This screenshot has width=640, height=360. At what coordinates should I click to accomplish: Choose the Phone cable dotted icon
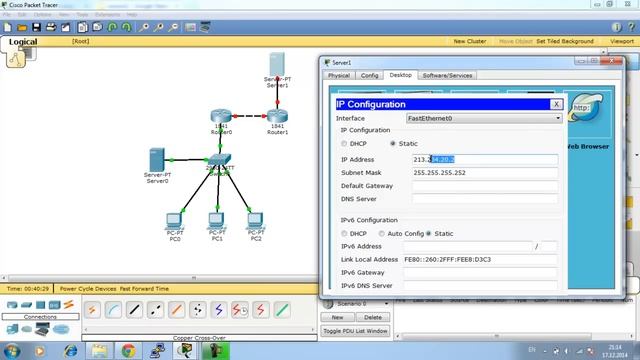(x=198, y=310)
